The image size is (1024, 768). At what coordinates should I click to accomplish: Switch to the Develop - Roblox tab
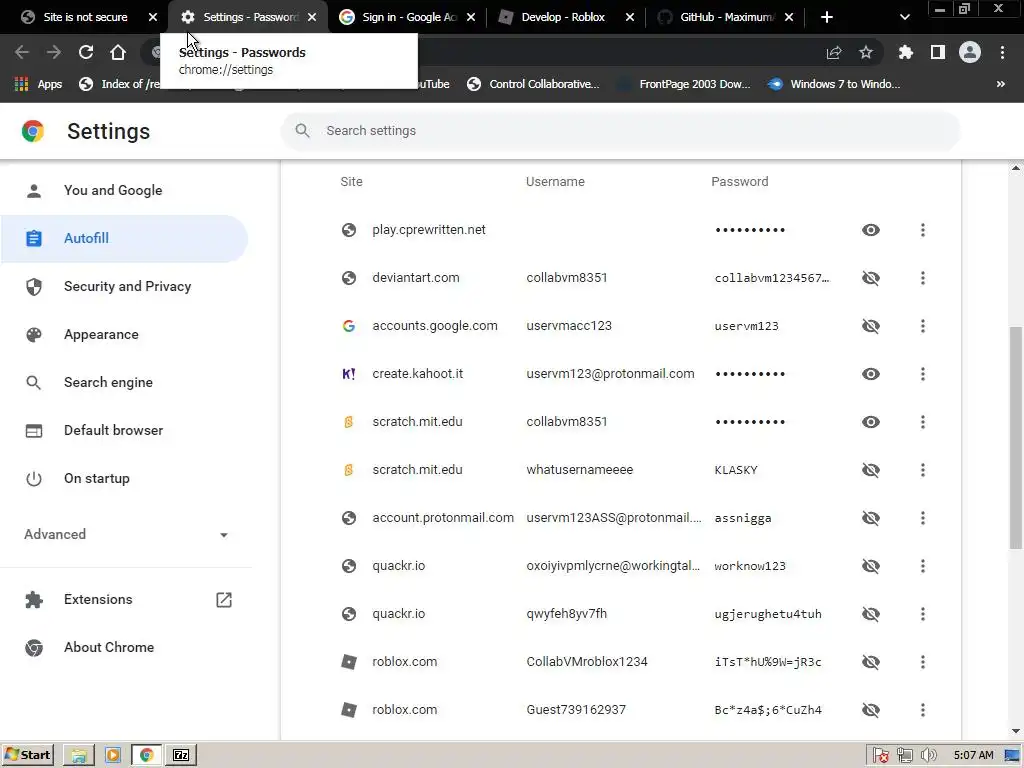(553, 17)
